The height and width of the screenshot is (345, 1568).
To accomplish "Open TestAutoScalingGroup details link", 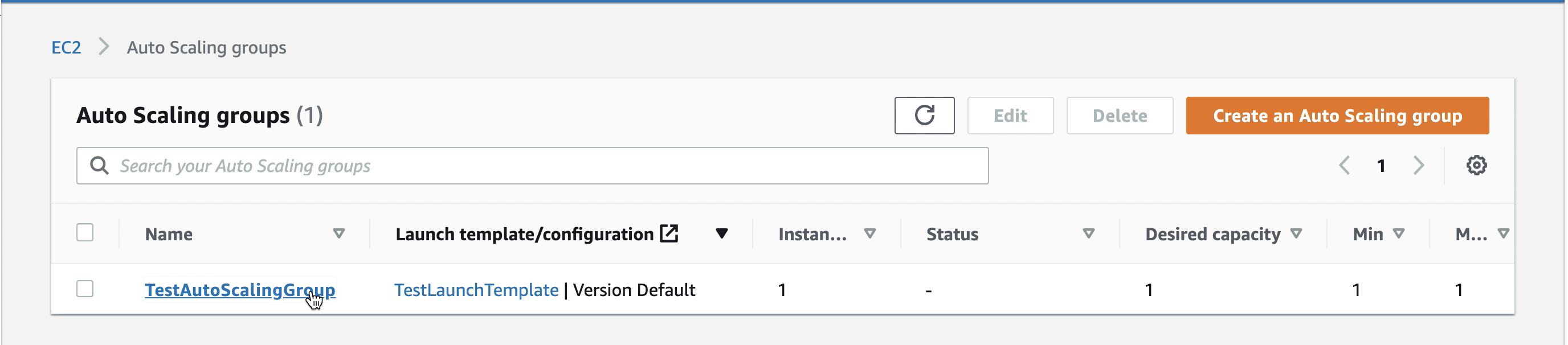I will pyautogui.click(x=240, y=290).
